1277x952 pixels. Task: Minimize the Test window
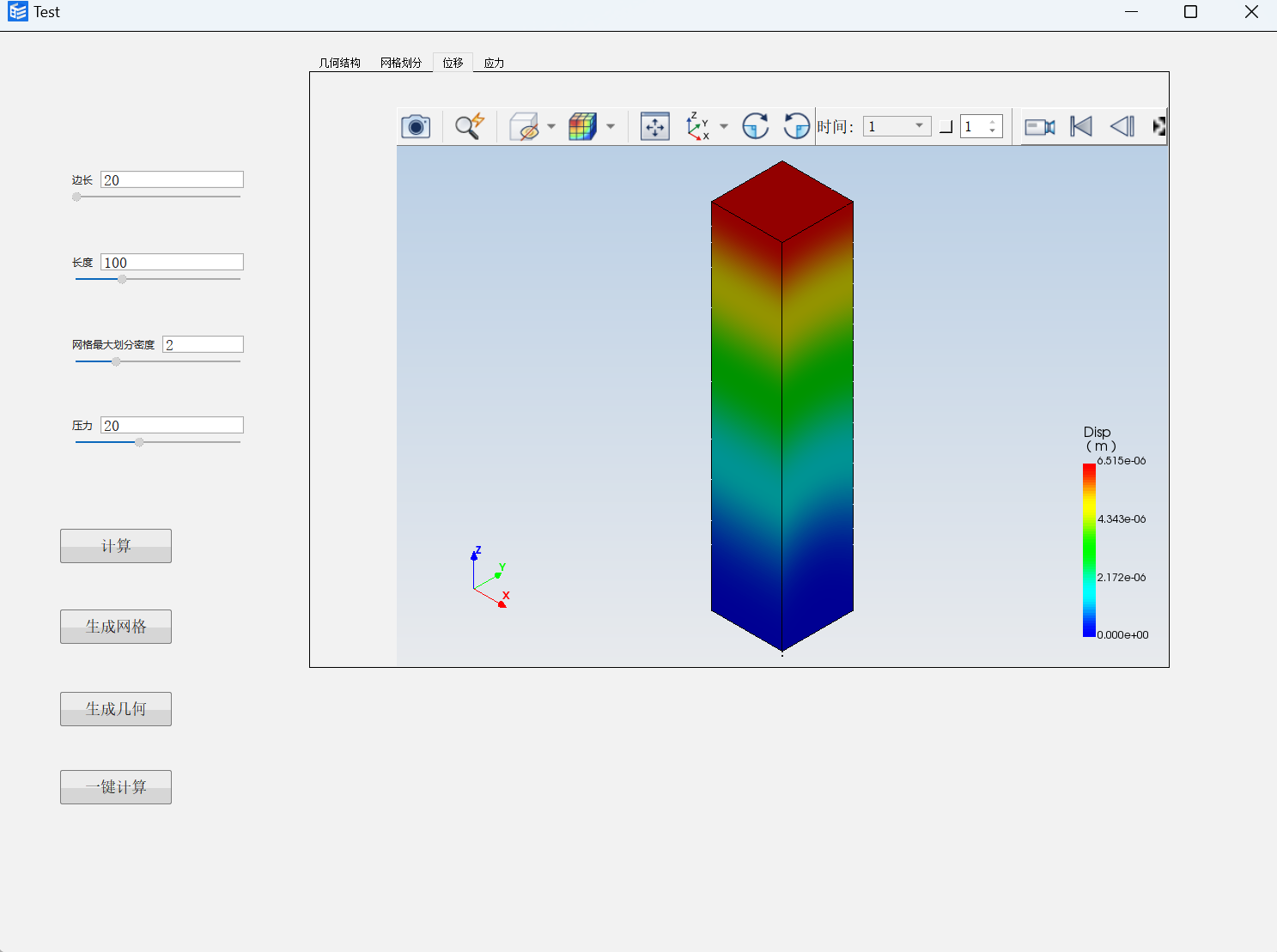[1131, 12]
